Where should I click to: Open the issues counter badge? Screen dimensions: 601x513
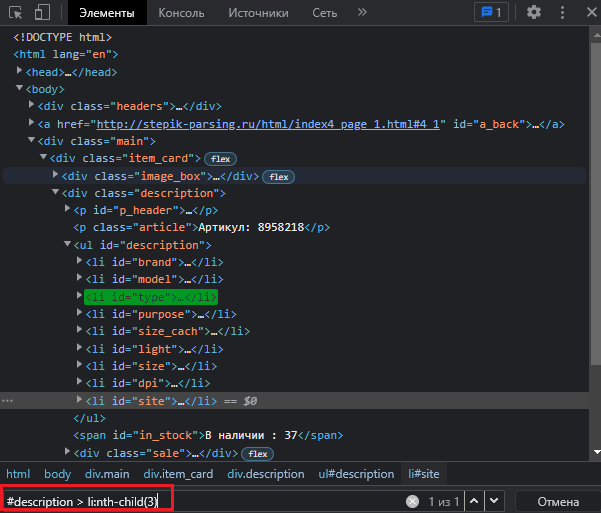pyautogui.click(x=490, y=13)
